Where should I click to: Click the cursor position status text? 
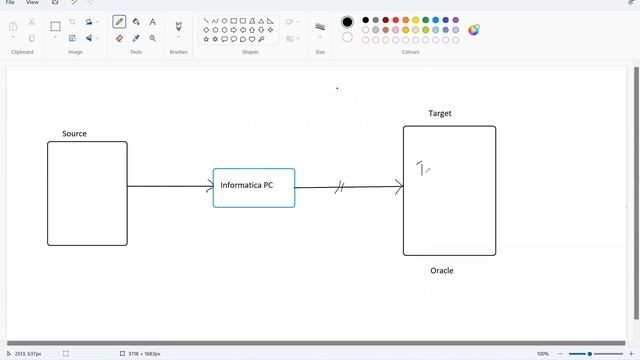pos(28,353)
